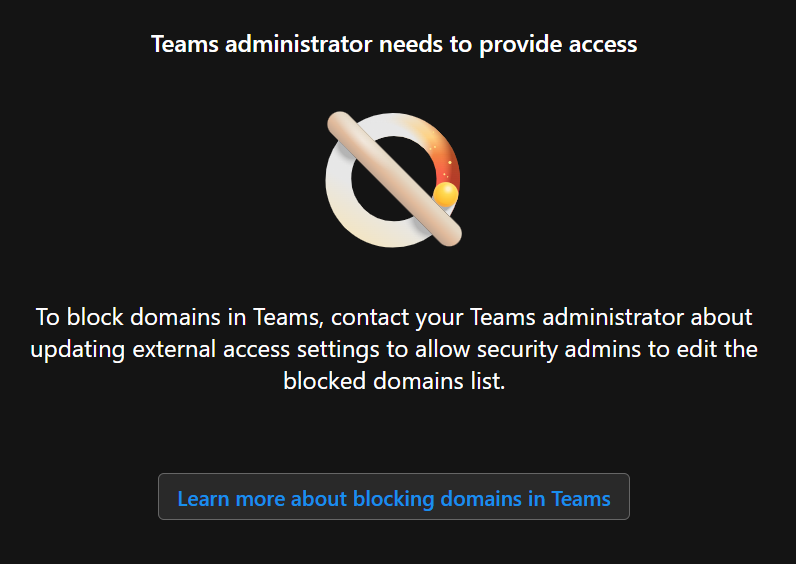The image size is (796, 564).
Task: Click the diagonal beige bar crossing the ring
Action: click(x=393, y=180)
